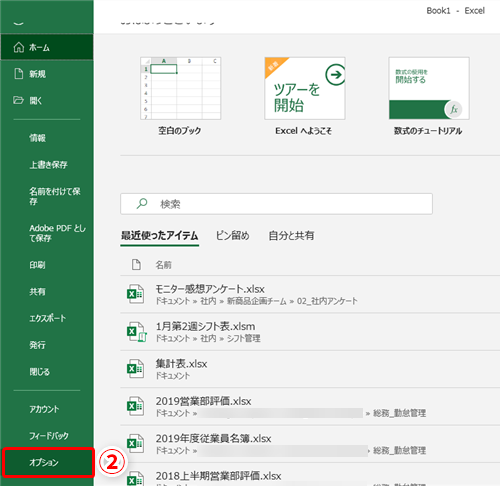500x486 pixels.
Task: Click the Home icon in sidebar
Action: click(x=19, y=47)
